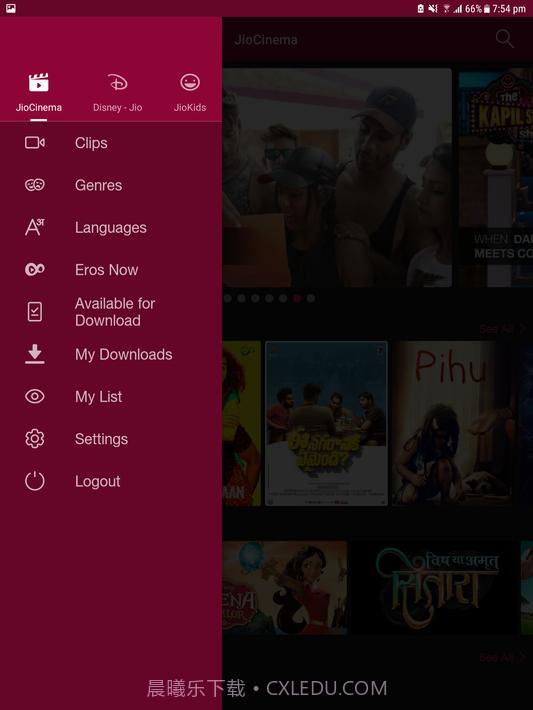The image size is (533, 710).
Task: Switch to the Disney - Jio tab
Action: [x=118, y=108]
